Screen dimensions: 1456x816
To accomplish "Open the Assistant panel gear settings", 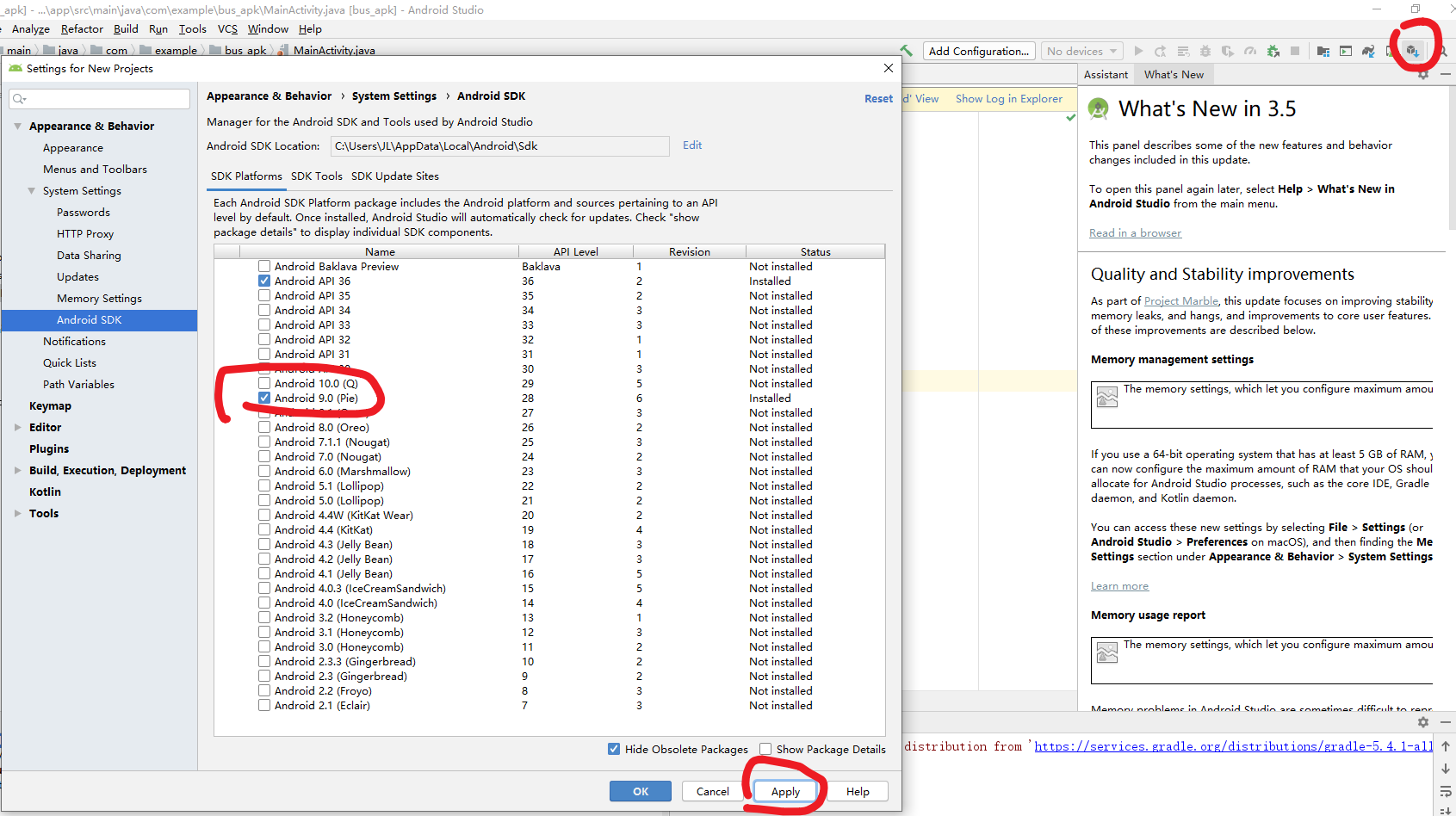I will click(1422, 75).
